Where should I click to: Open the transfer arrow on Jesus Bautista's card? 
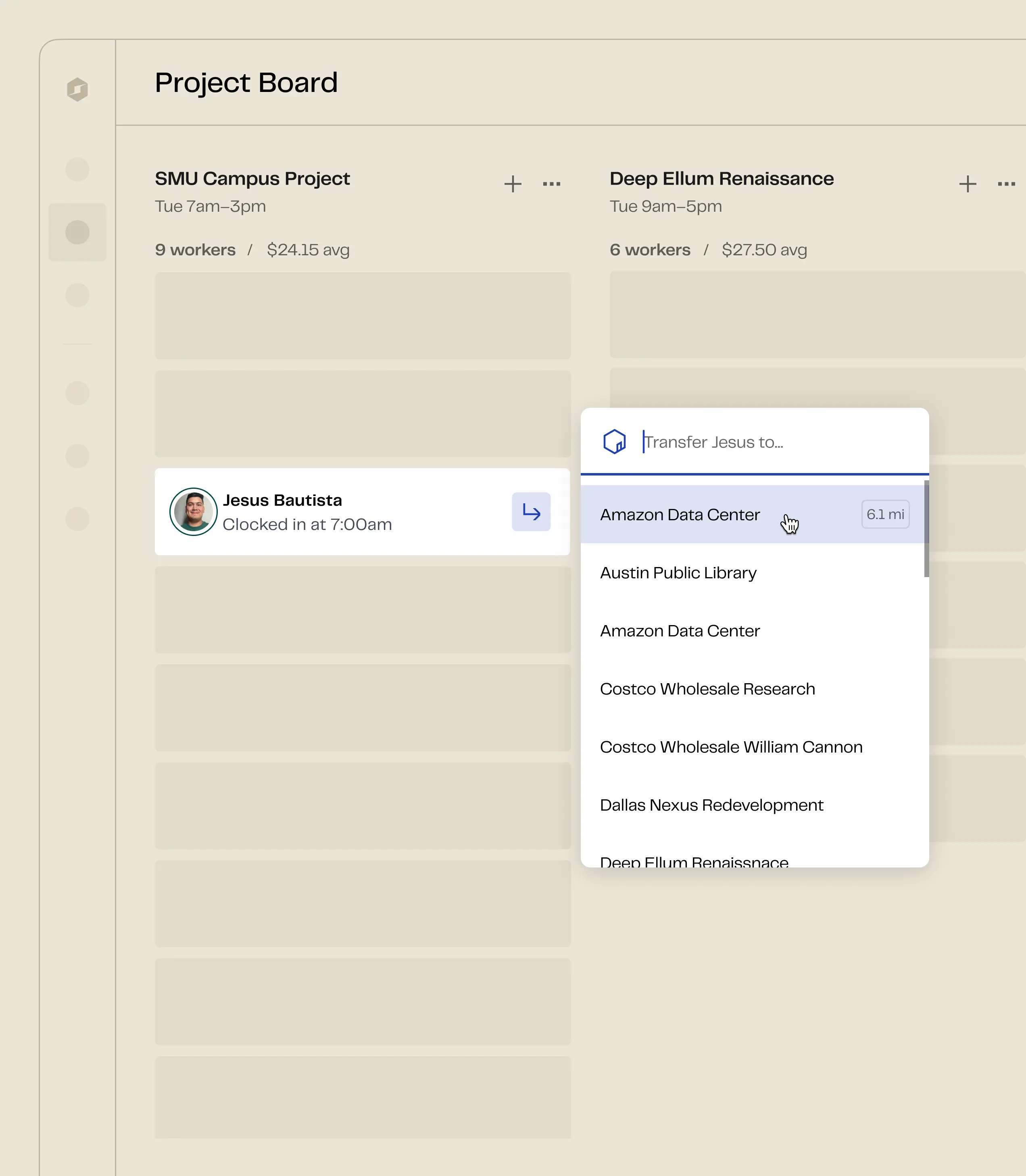531,512
